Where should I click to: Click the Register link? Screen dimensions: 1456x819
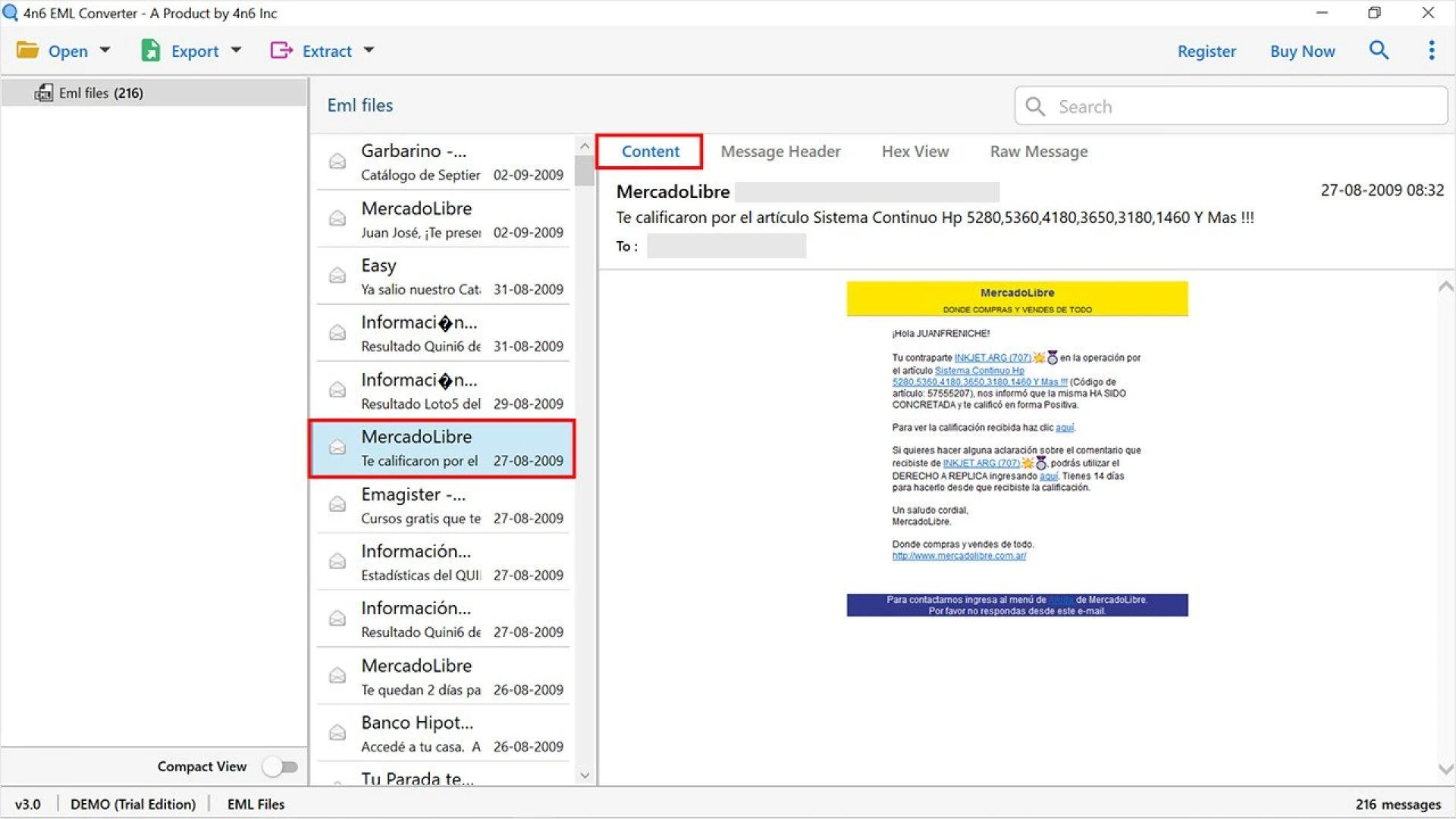click(1207, 51)
